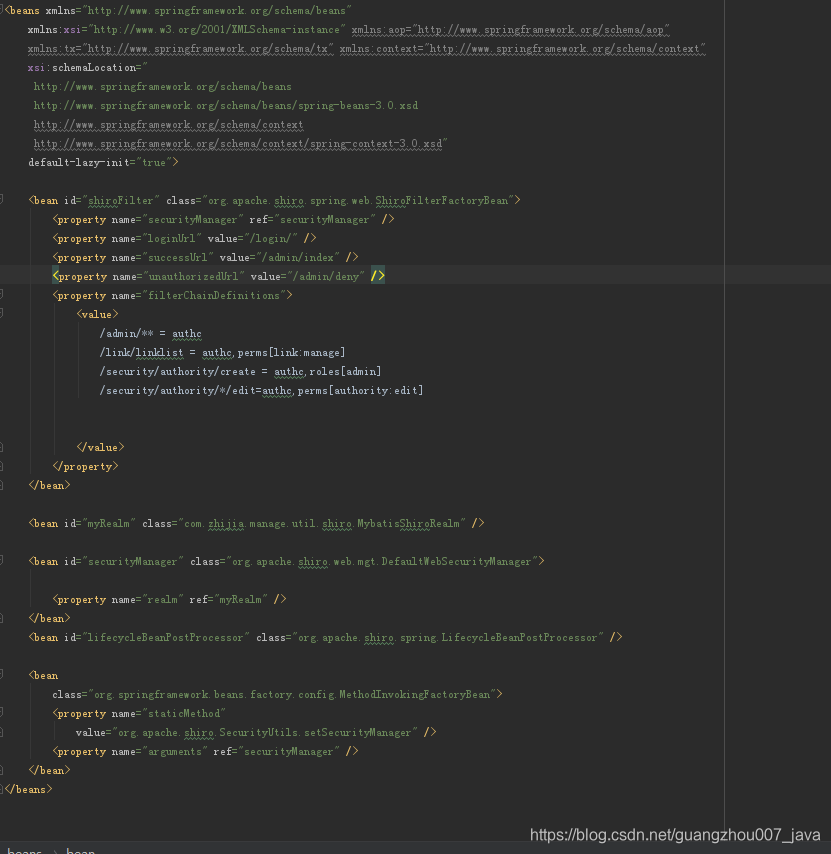Click the xmlns:aop namespace URL

(x=543, y=29)
